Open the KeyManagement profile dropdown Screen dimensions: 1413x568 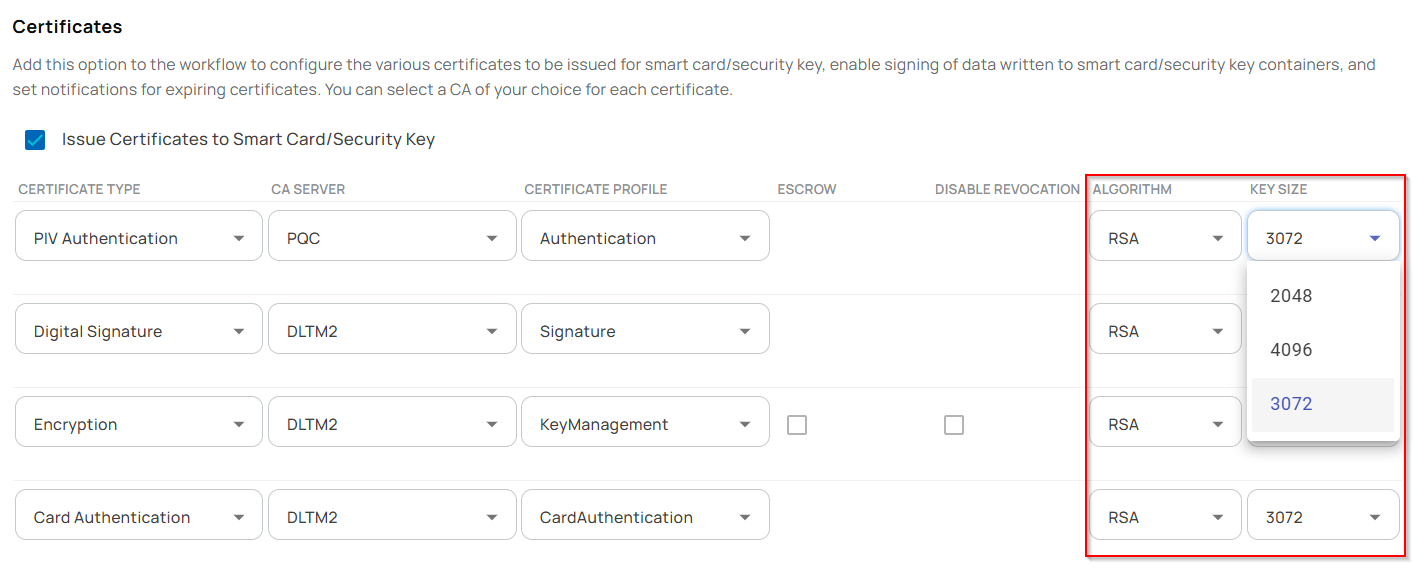(x=645, y=424)
